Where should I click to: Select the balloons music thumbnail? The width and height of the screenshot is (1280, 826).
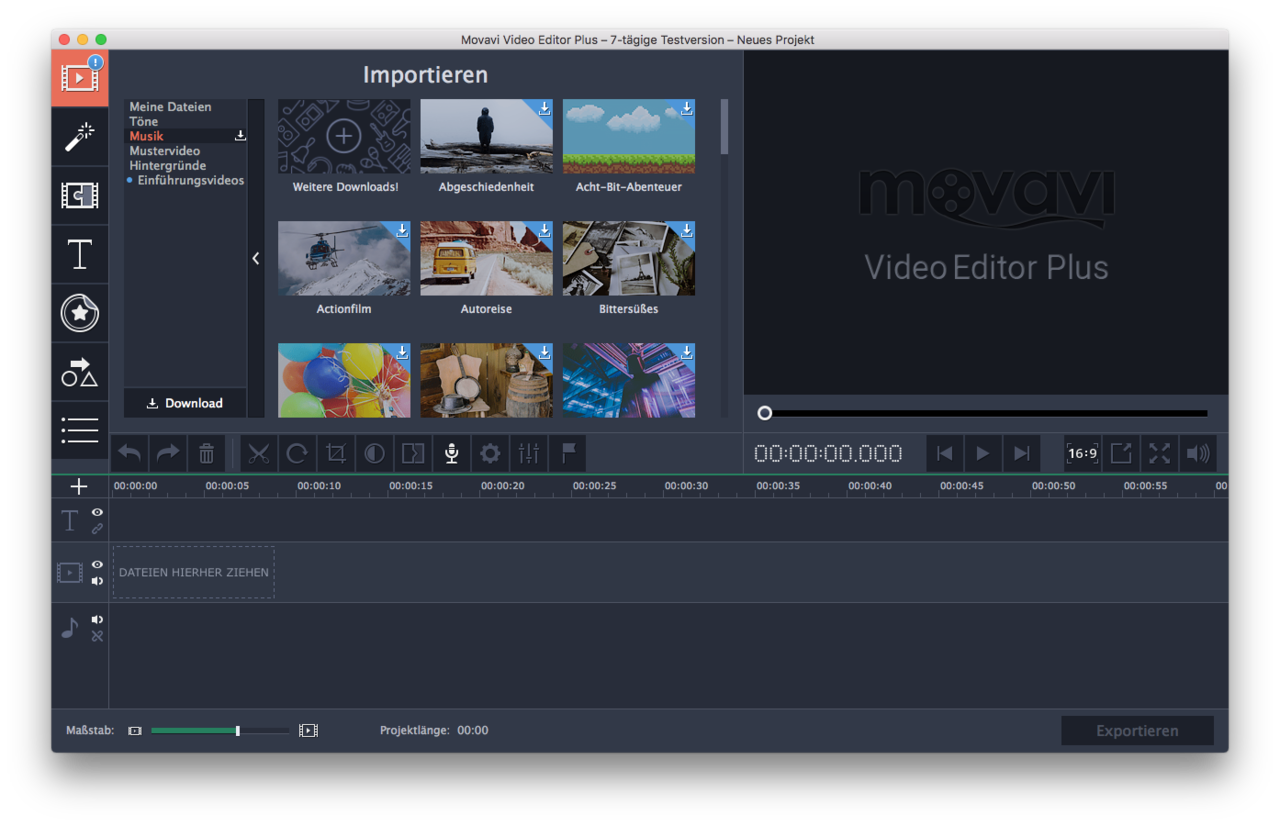click(344, 380)
